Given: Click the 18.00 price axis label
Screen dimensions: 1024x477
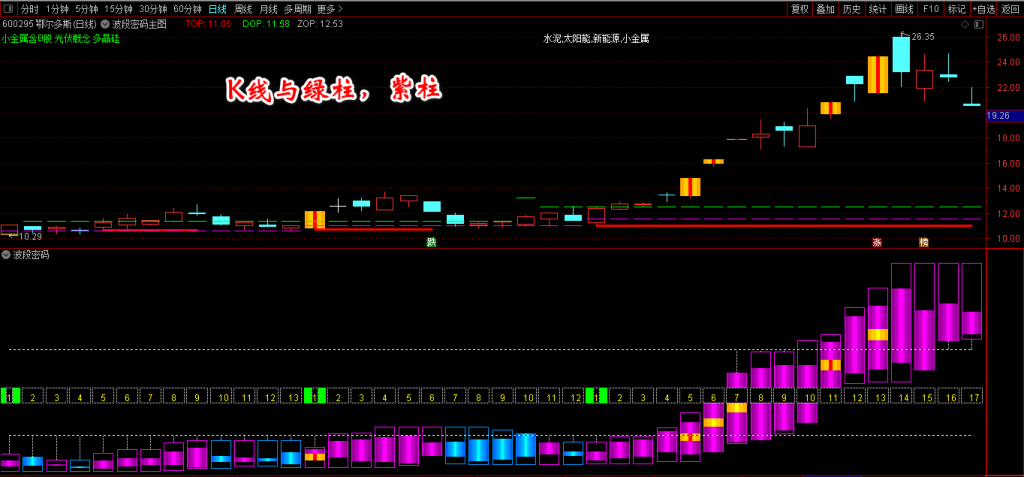Looking at the screenshot, I should click(x=1008, y=138).
